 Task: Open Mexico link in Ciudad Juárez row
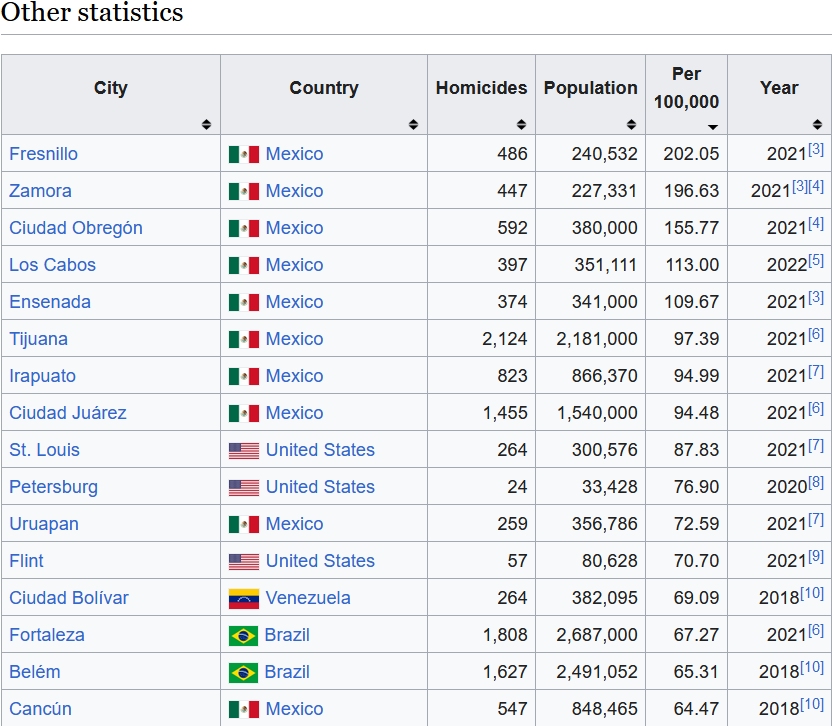click(294, 413)
